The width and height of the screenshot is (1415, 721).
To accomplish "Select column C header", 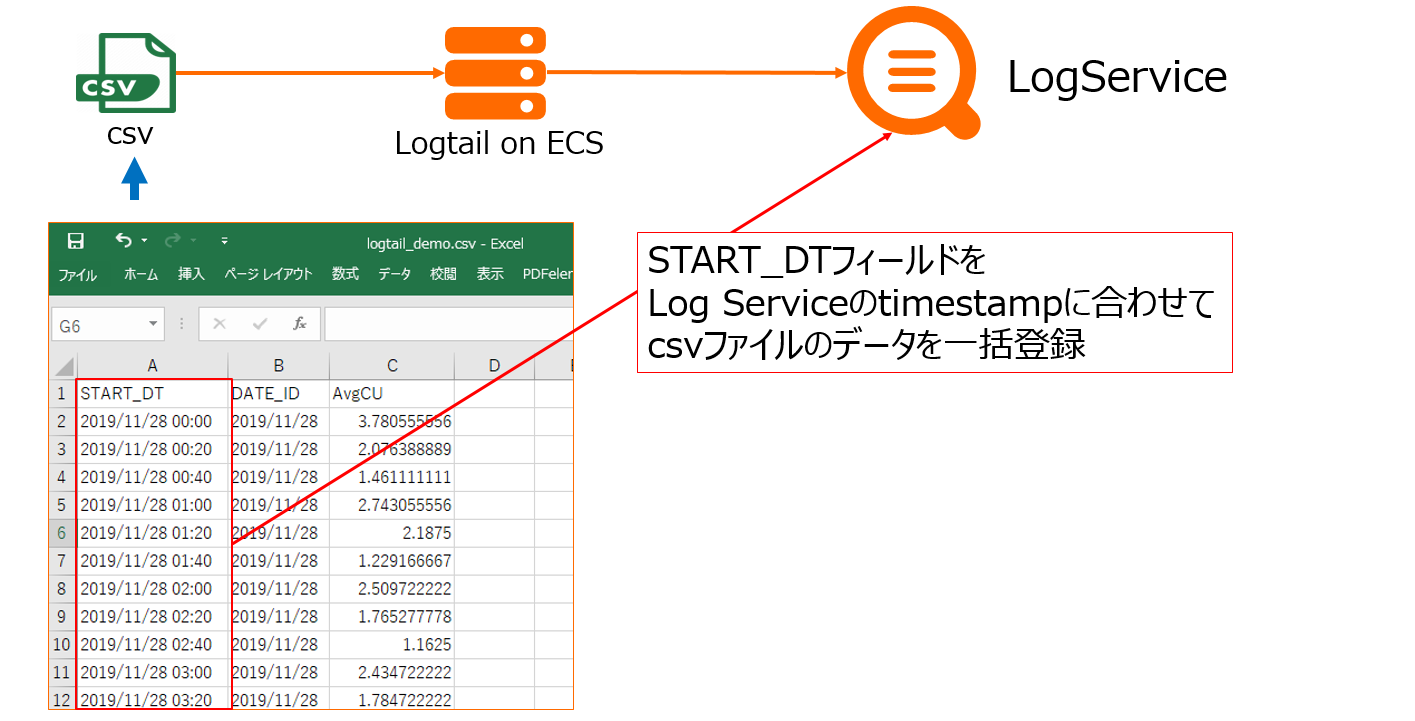I will coord(392,366).
